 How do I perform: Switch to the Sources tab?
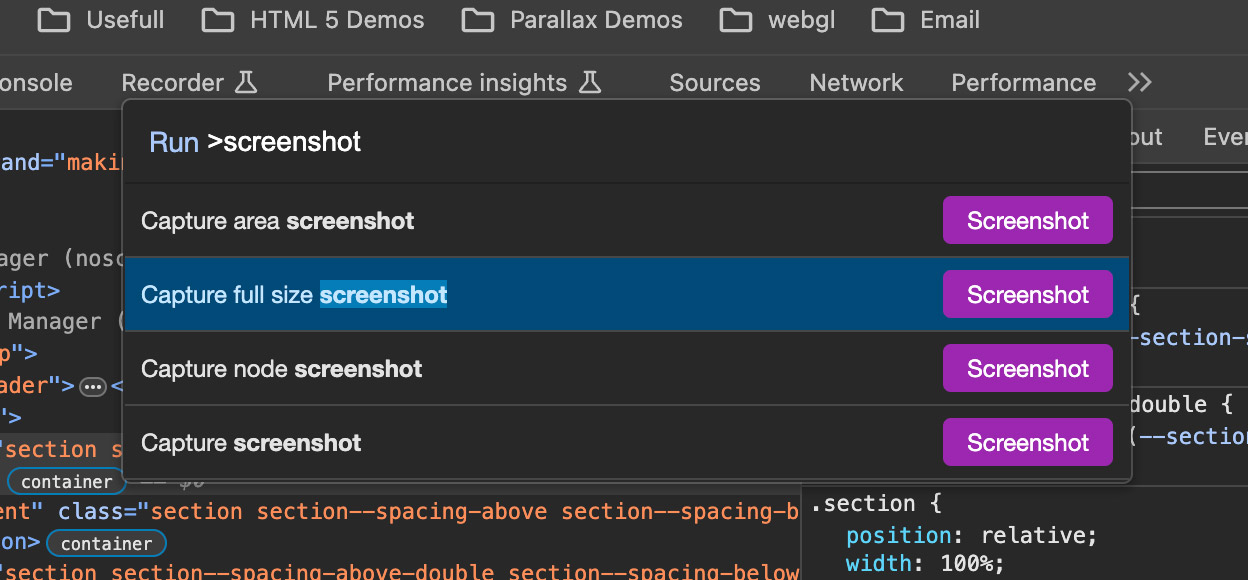click(715, 83)
